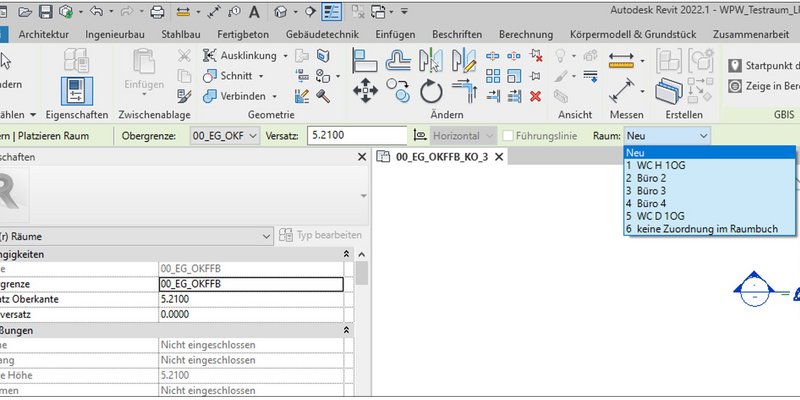Click the Versatz field showing 5.2100
The height and width of the screenshot is (400, 800).
[357, 136]
